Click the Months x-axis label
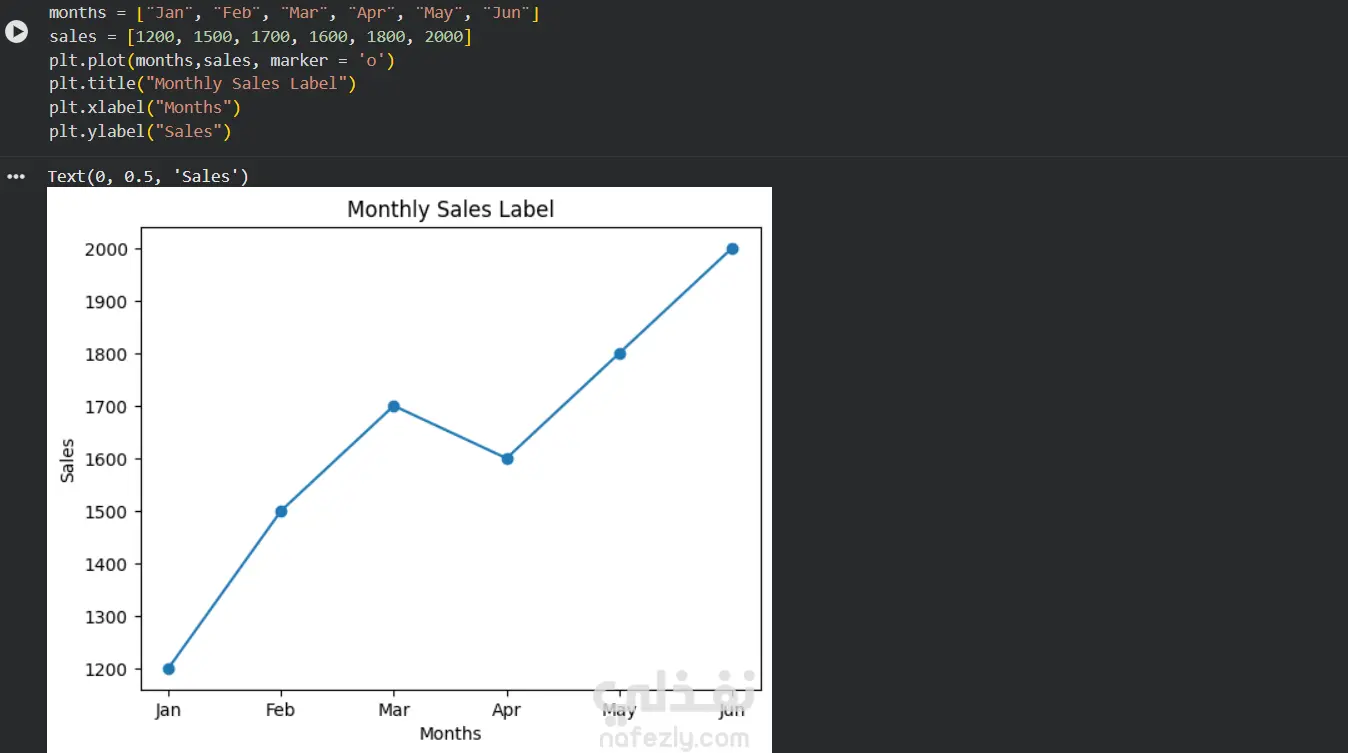 pos(450,734)
